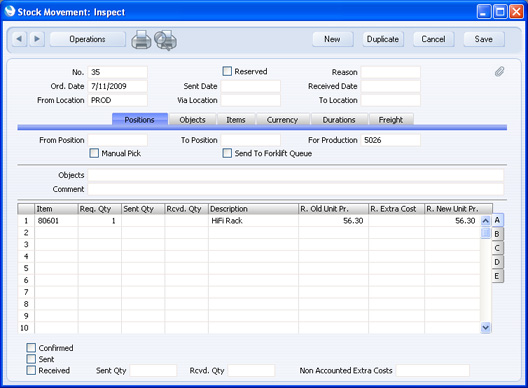Screen dimensions: 528x388
Task: Tick the Sent checkbox
Action: point(31,359)
